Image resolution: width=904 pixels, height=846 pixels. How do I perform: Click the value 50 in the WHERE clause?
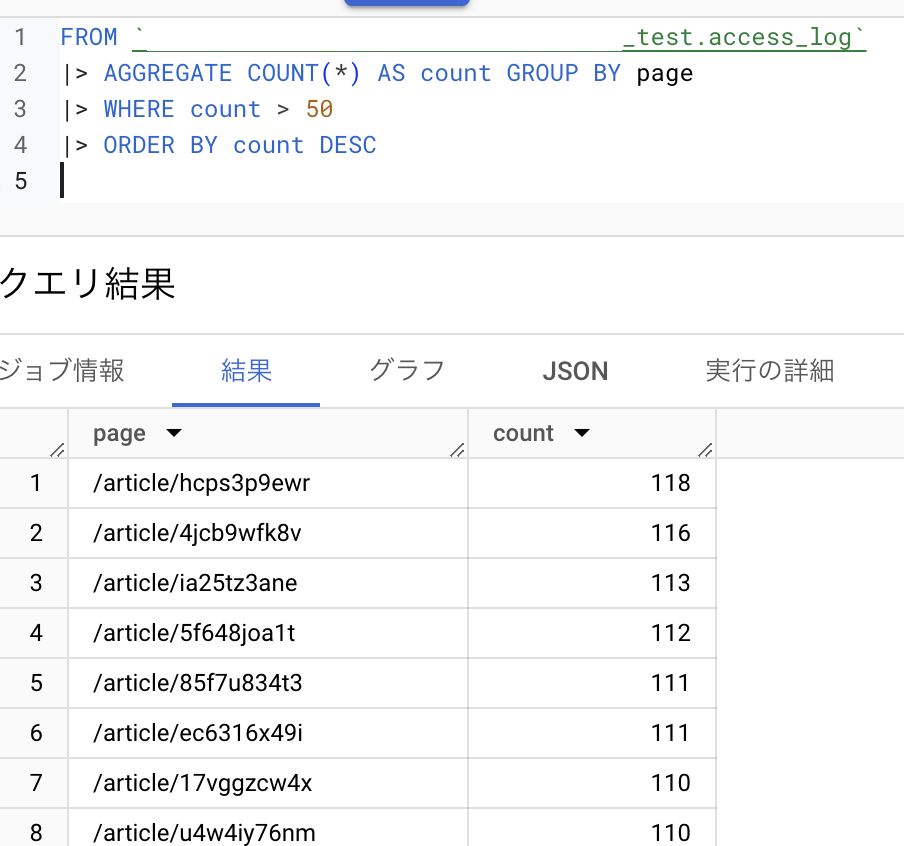(319, 109)
